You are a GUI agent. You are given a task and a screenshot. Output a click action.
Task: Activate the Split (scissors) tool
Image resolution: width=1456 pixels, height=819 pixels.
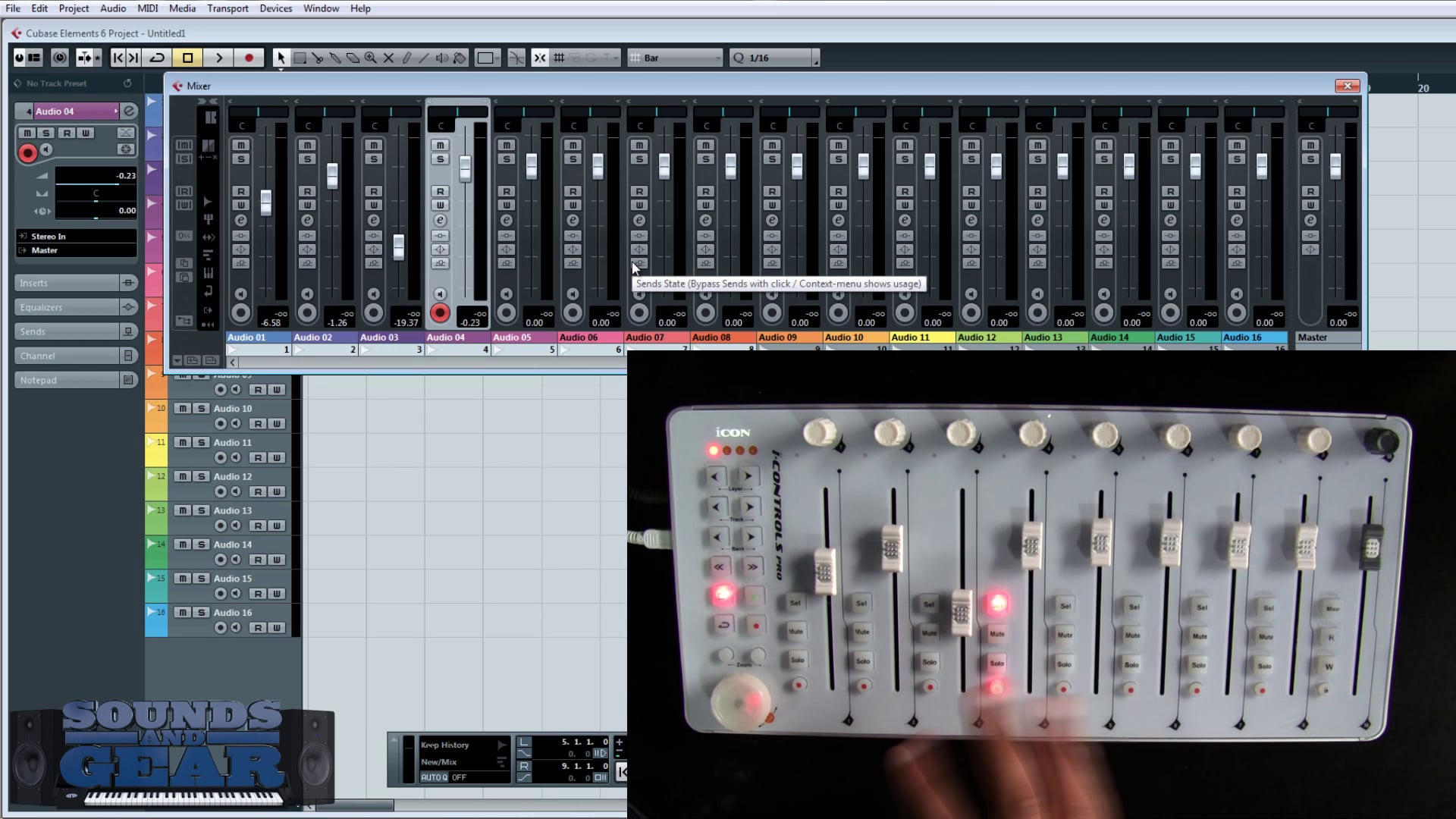(319, 58)
